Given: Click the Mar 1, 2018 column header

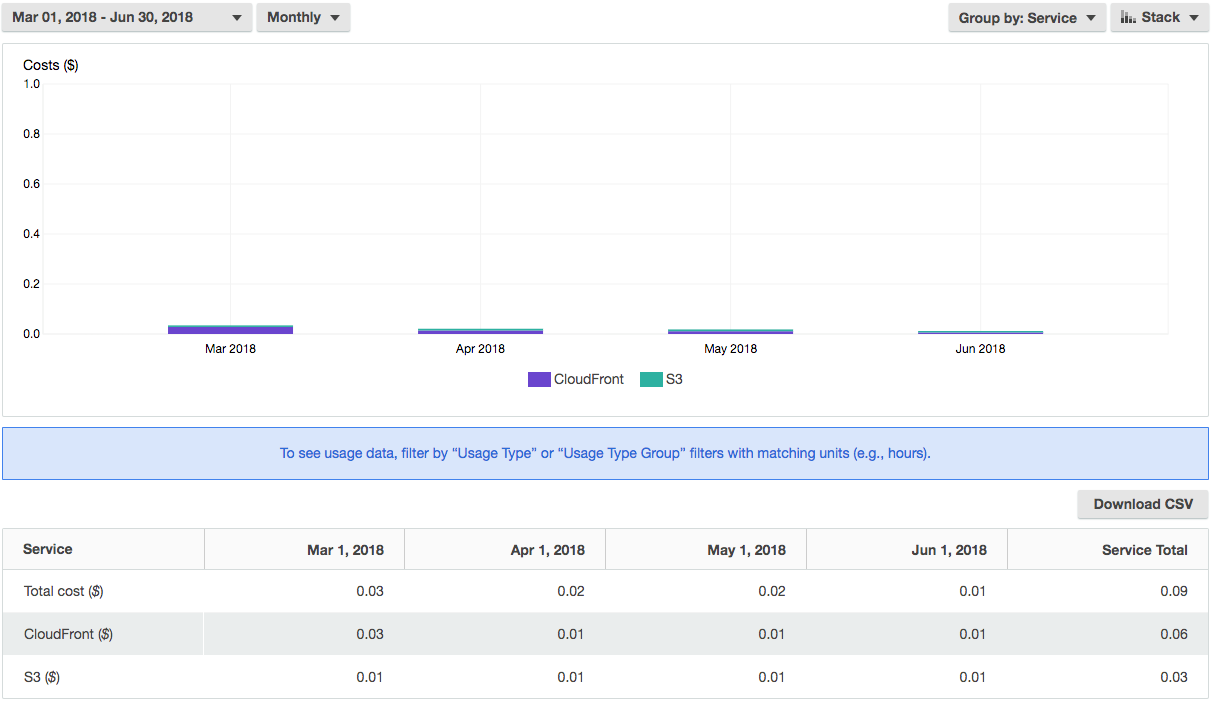Looking at the screenshot, I should [345, 550].
